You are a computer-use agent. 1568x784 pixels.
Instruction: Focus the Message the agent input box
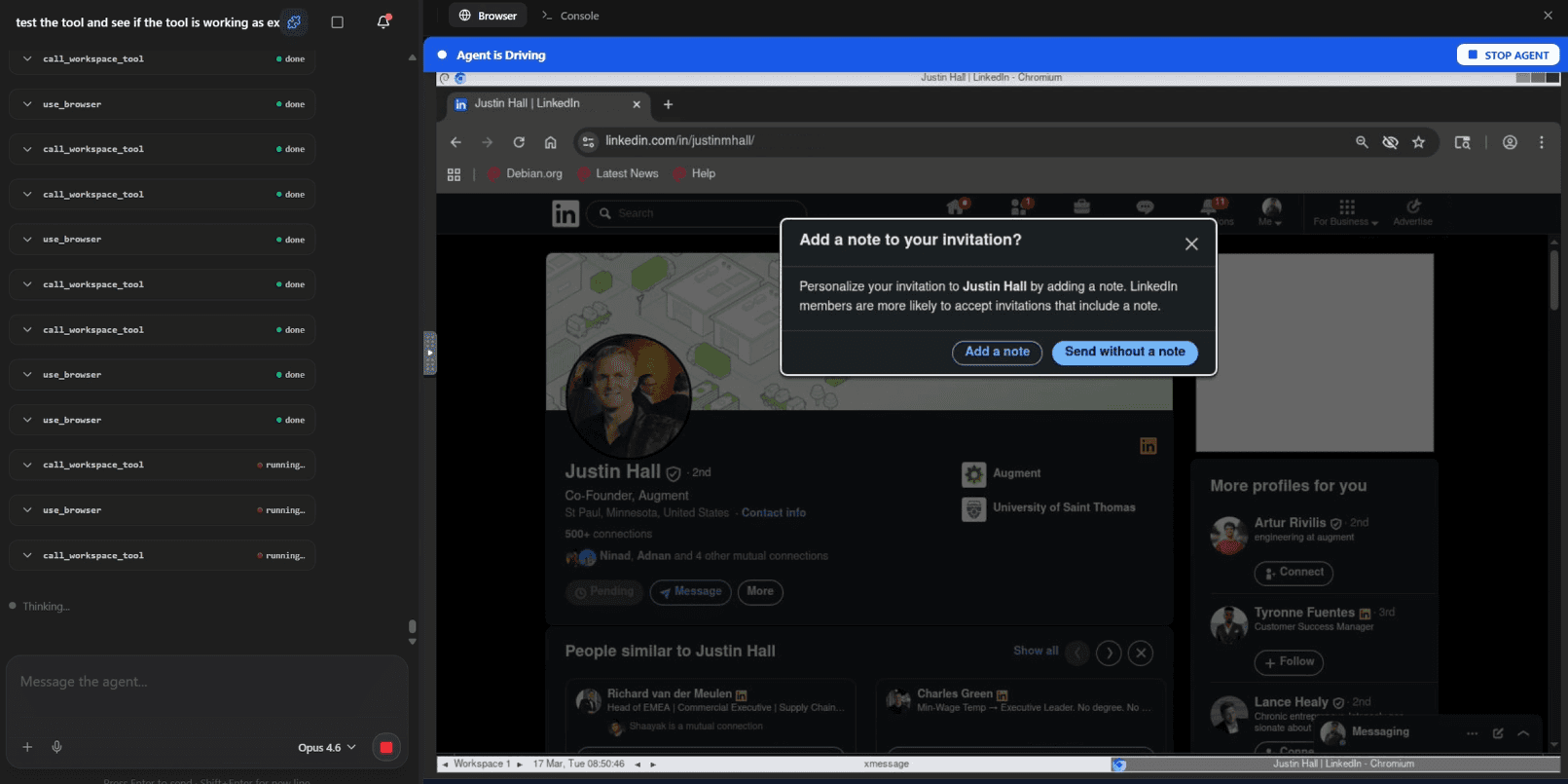(206, 682)
